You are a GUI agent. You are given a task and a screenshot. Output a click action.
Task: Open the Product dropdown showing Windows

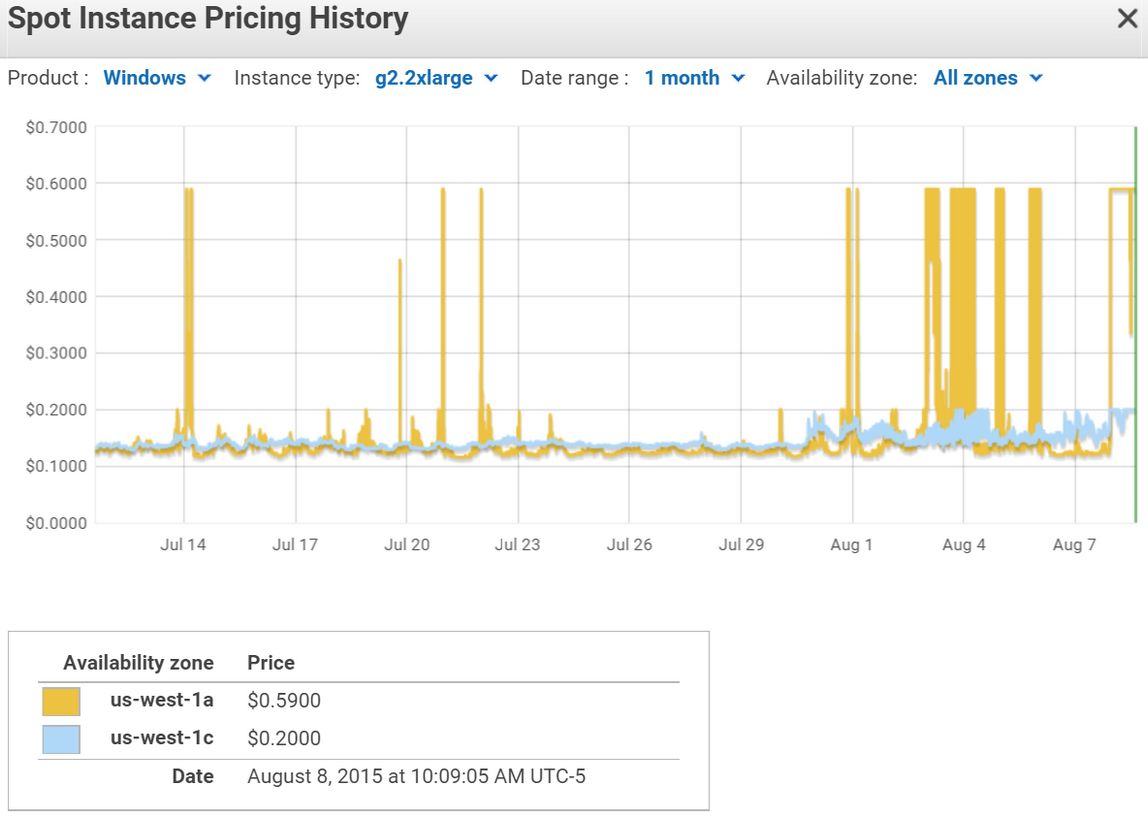tap(157, 78)
